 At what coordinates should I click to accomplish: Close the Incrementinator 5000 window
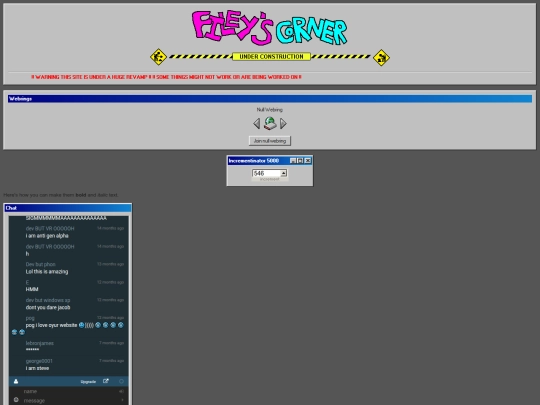click(308, 160)
